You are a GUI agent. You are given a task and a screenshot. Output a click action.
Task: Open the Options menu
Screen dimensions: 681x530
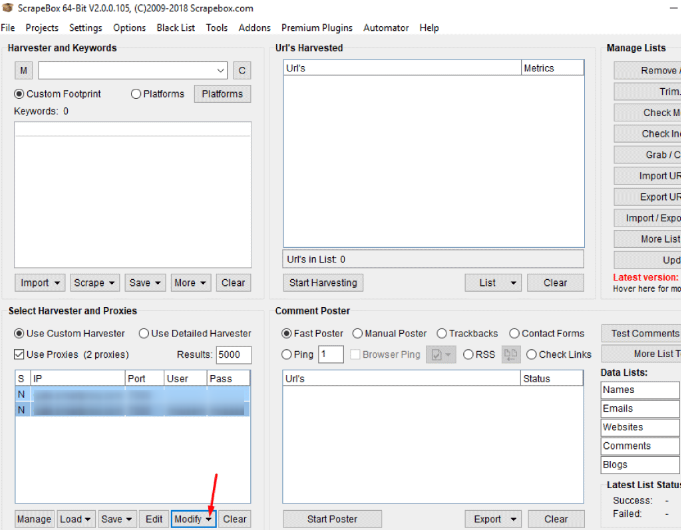click(129, 28)
